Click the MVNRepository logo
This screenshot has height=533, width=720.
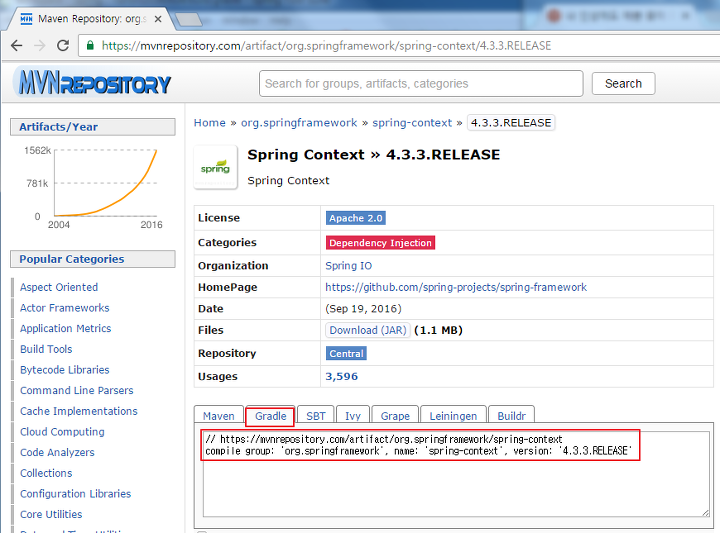pyautogui.click(x=94, y=83)
